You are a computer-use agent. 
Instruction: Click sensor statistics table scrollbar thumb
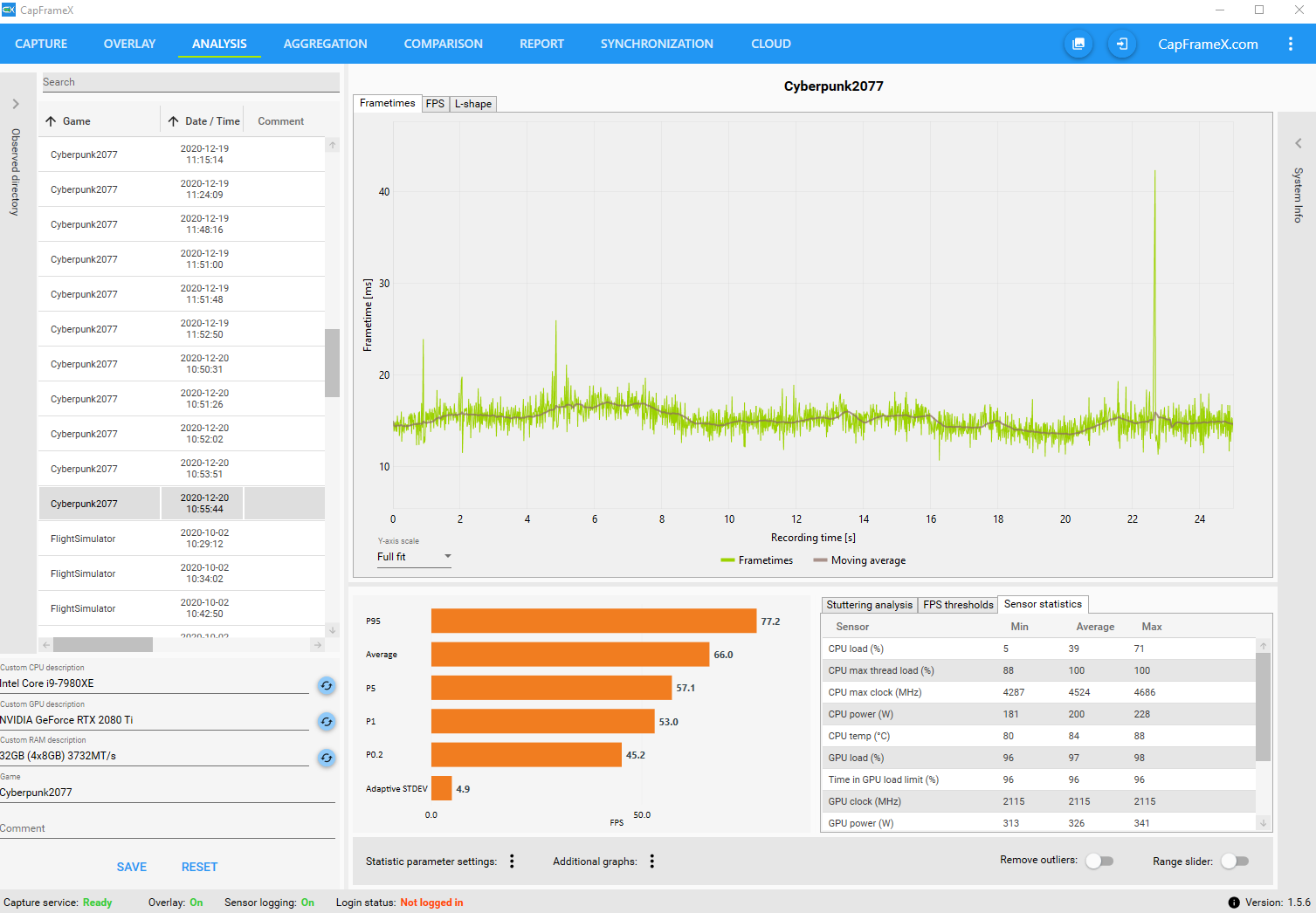(x=1263, y=707)
